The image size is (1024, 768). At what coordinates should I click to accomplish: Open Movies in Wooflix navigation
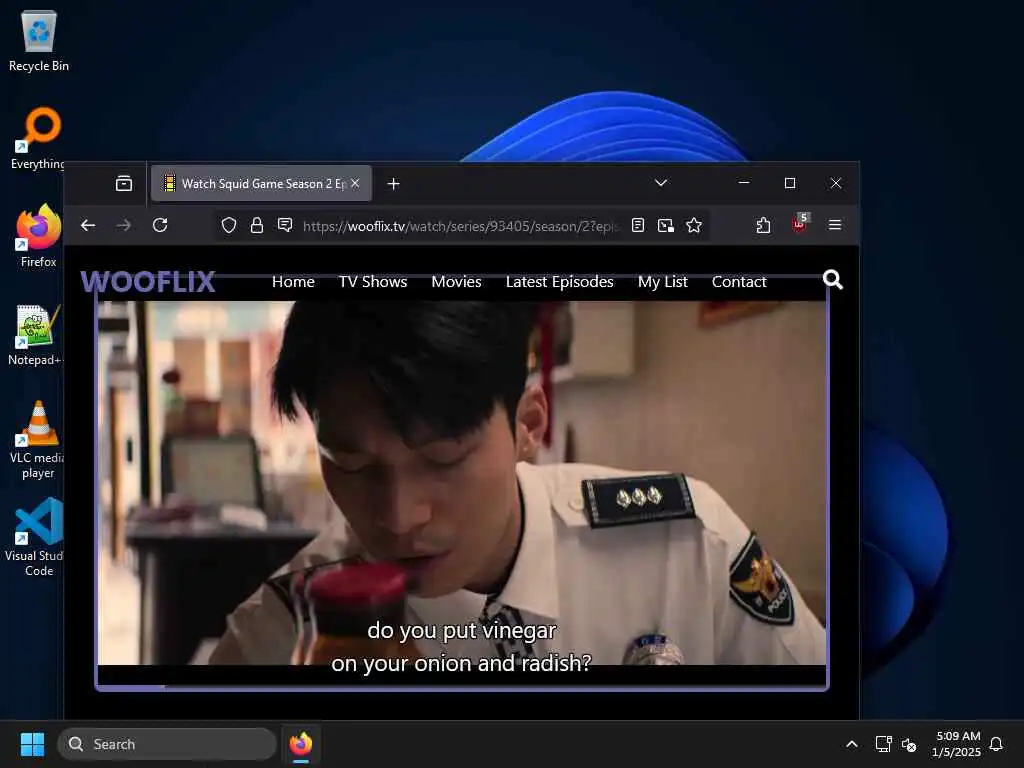pos(456,281)
